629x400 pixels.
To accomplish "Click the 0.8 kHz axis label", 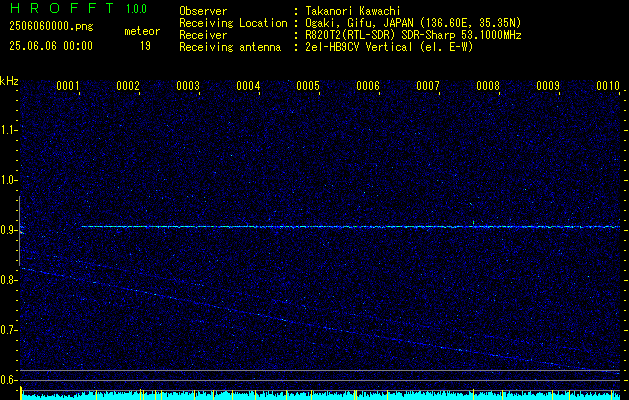I will click(8, 280).
